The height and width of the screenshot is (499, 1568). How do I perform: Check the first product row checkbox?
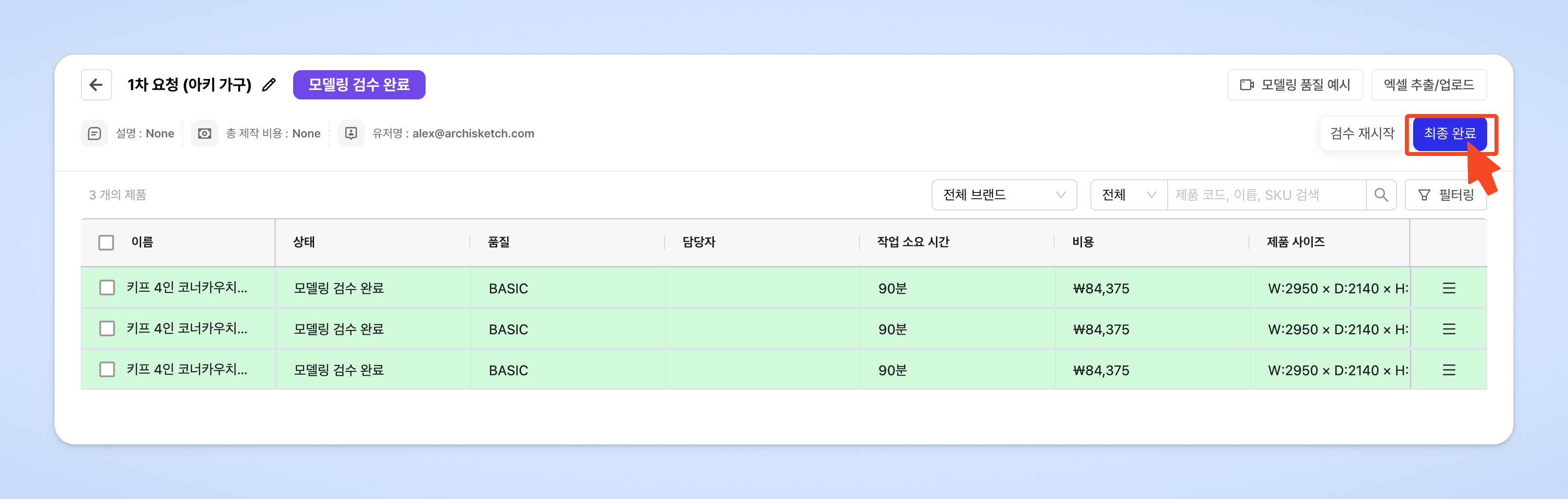coord(107,288)
